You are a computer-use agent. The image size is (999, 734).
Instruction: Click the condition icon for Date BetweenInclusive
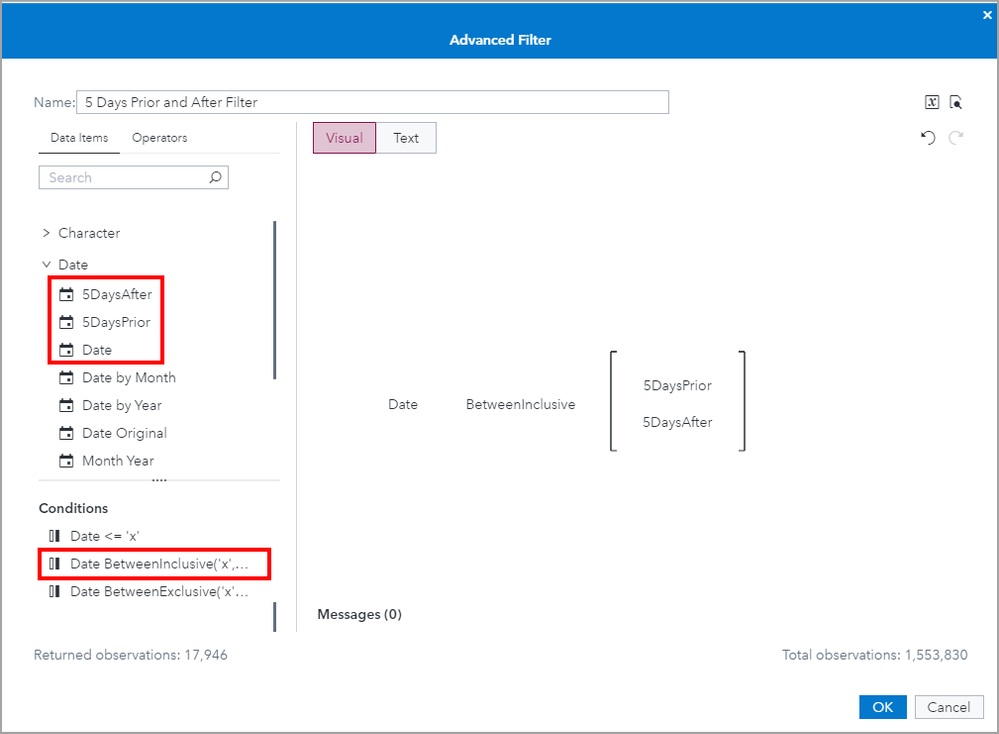[55, 564]
